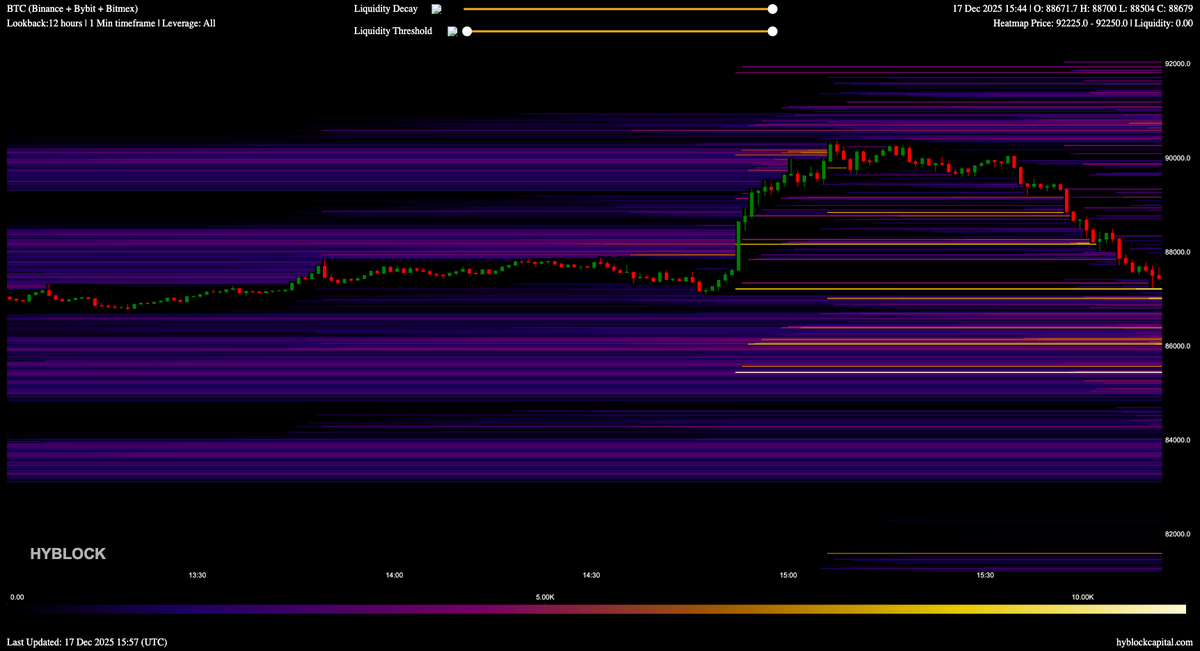This screenshot has height=651, width=1200.
Task: Click the Heatmap Price 92225.0 - 92250.0 readout
Action: [x=1094, y=23]
